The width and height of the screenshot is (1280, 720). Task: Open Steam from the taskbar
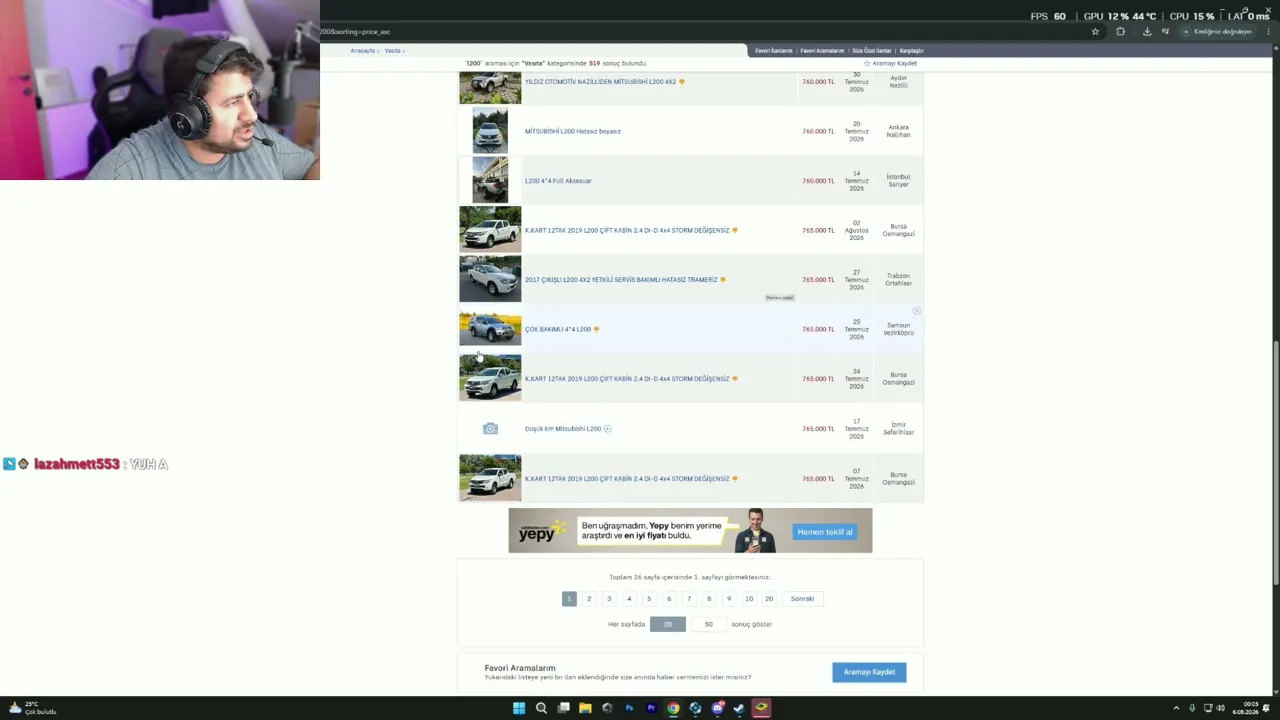pyautogui.click(x=739, y=708)
